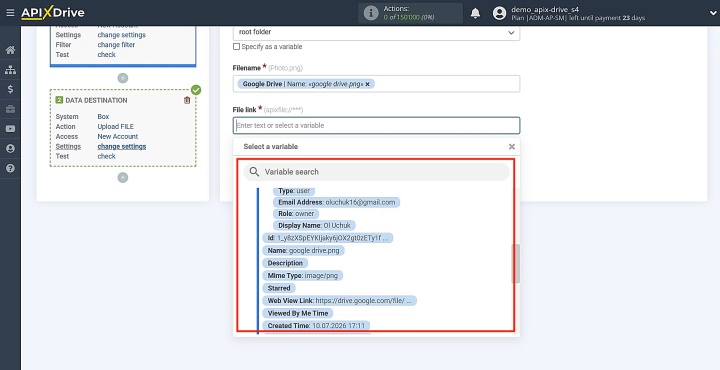The height and width of the screenshot is (370, 720).
Task: Click the Upload FILE action value
Action: tap(116, 127)
